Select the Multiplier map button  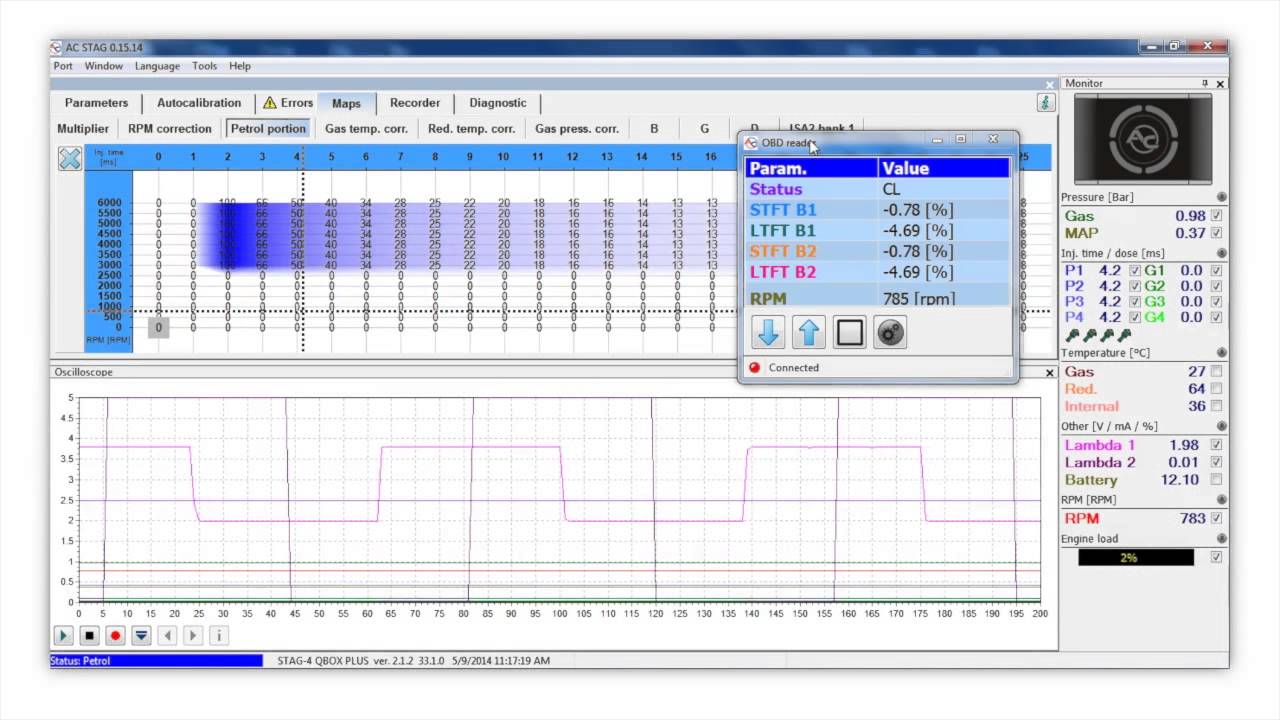tap(83, 128)
